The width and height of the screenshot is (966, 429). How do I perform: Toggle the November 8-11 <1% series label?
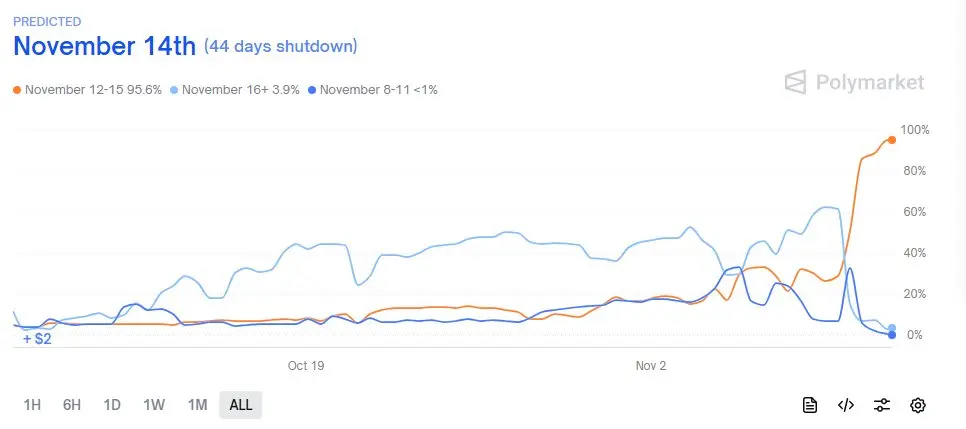pos(380,90)
